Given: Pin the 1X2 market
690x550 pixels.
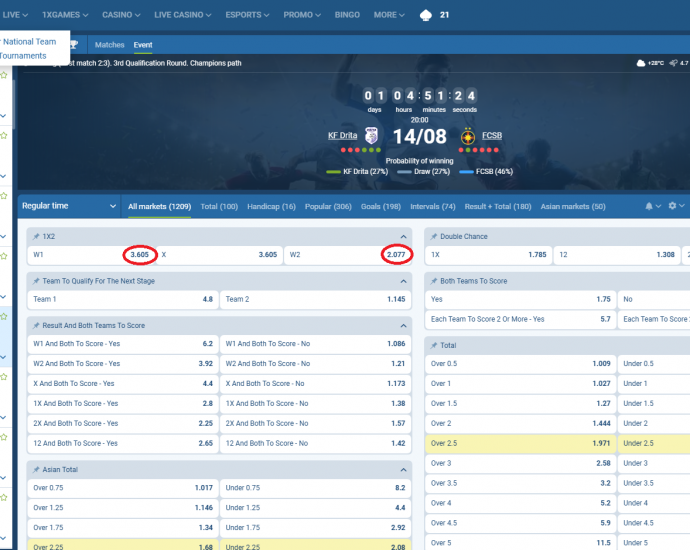Looking at the screenshot, I should click(x=36, y=236).
